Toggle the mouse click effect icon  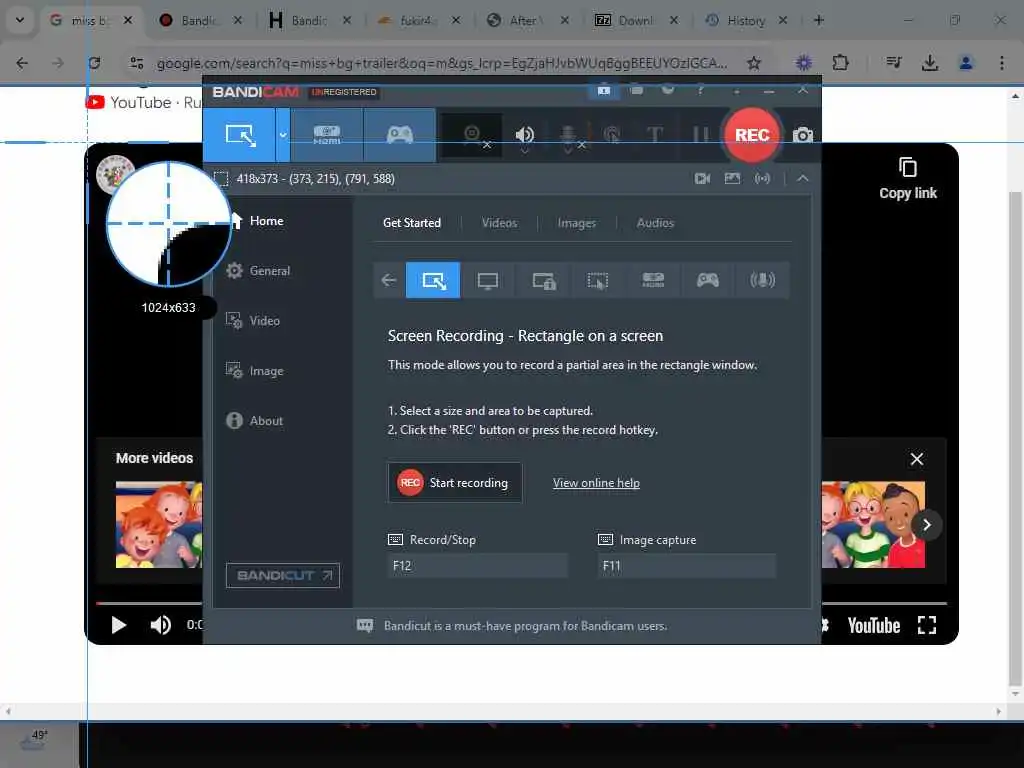click(x=612, y=135)
